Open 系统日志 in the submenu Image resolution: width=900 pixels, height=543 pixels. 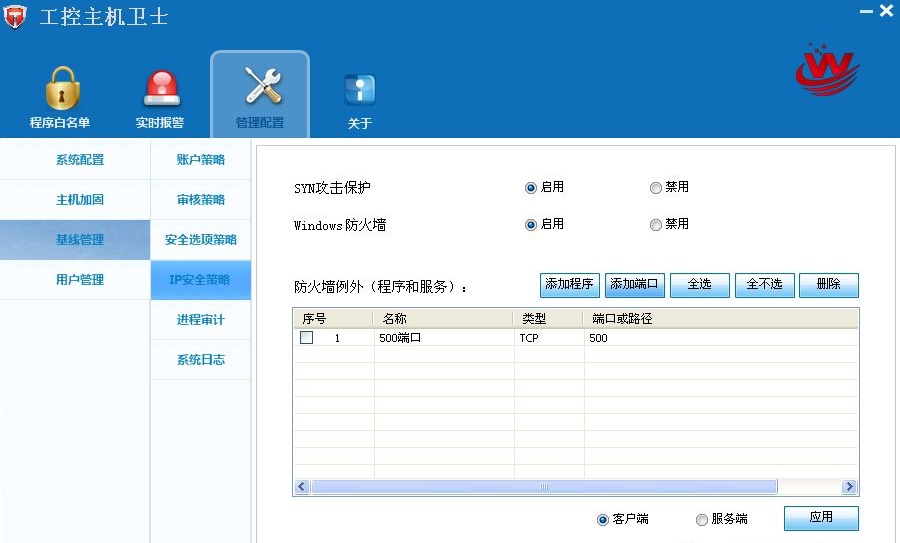201,360
